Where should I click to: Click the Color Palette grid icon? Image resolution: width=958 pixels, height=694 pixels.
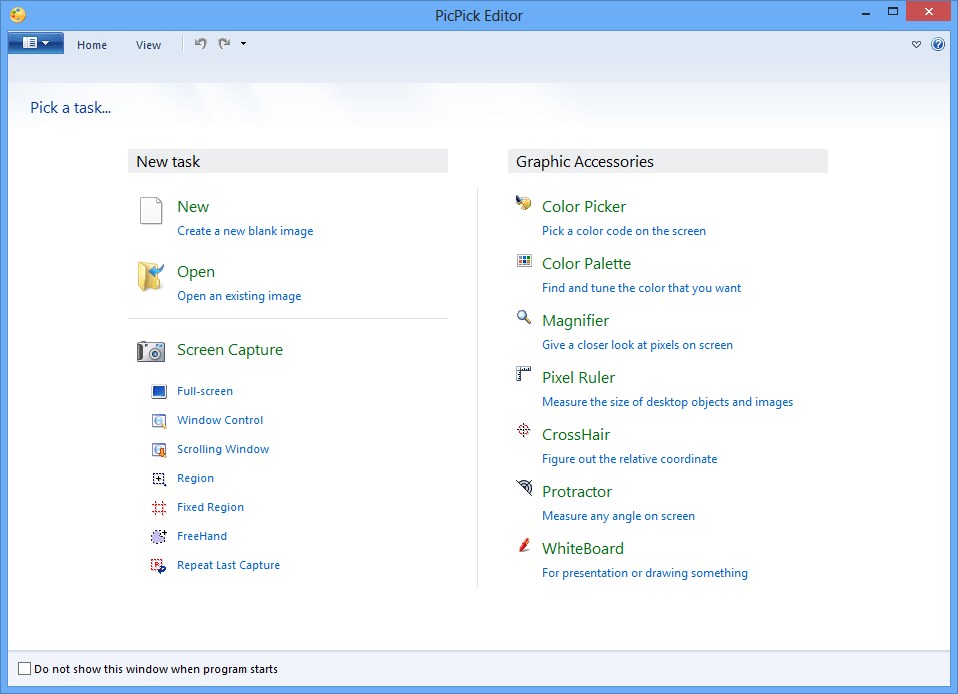(524, 260)
